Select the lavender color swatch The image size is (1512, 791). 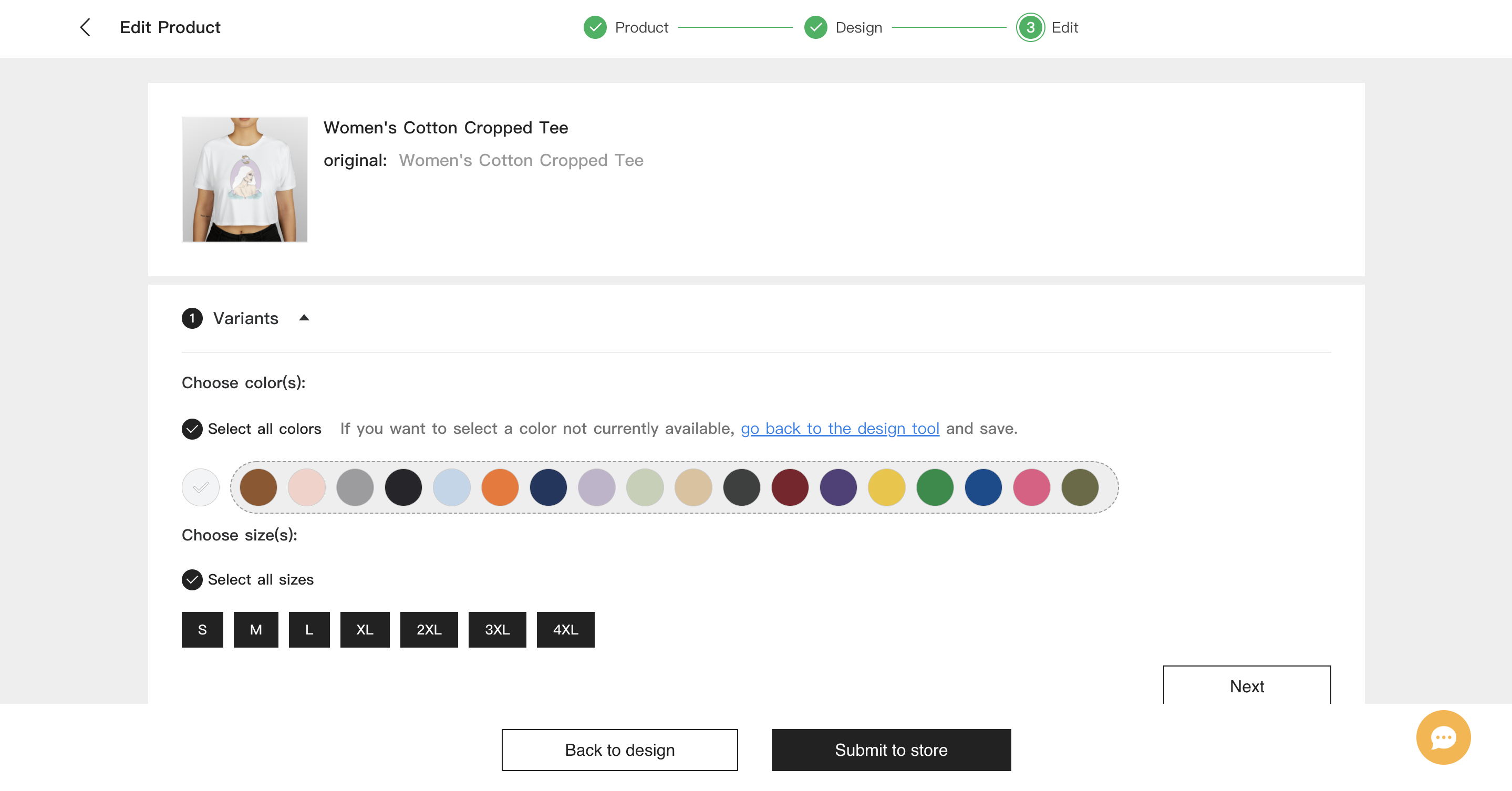tap(596, 487)
